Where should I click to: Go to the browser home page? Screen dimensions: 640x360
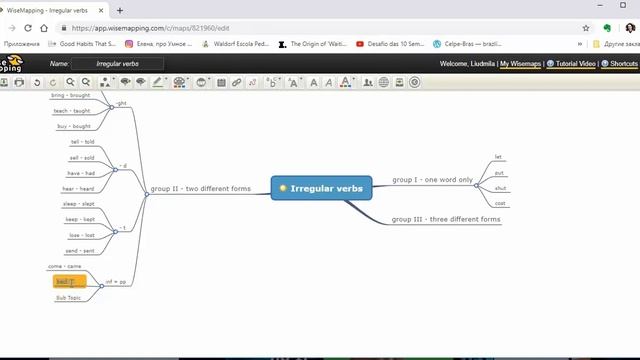tap(44, 28)
